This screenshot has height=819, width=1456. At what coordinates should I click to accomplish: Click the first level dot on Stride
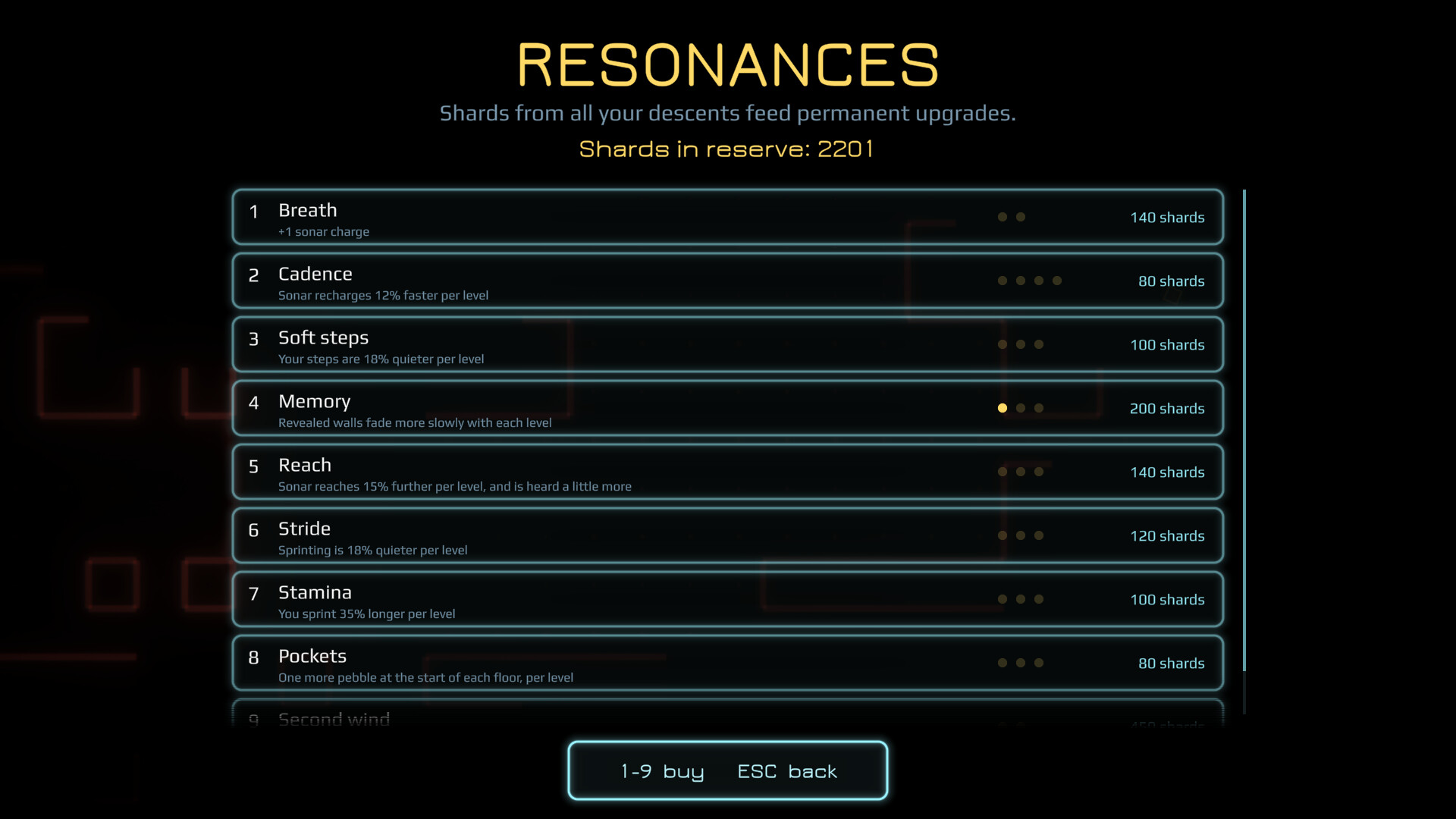coord(1003,535)
